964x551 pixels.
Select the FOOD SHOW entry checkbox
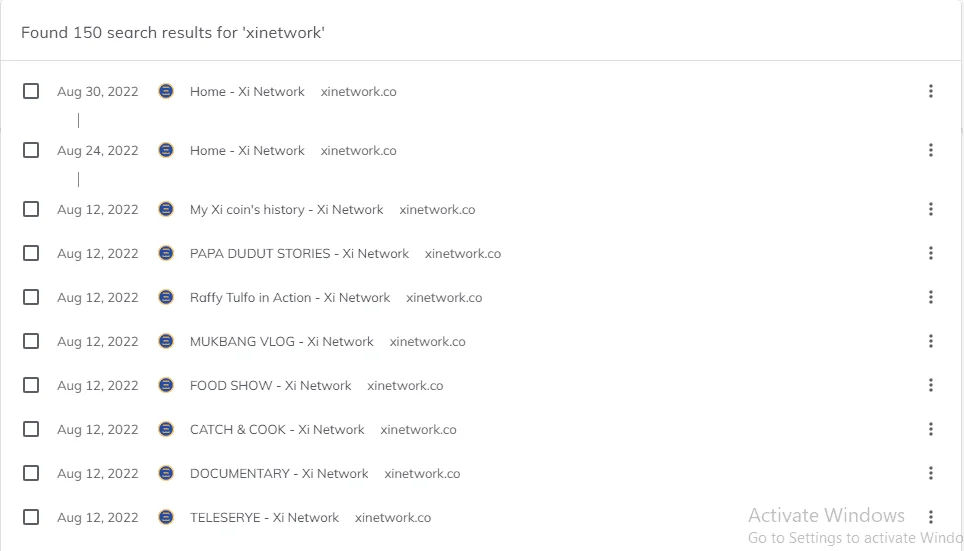[31, 385]
